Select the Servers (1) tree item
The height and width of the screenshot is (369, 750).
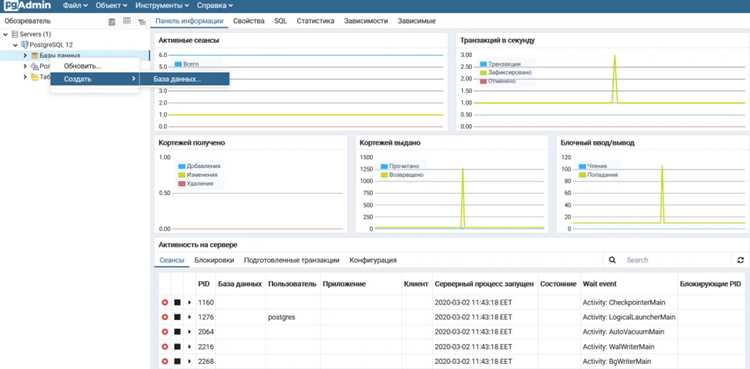click(35, 34)
